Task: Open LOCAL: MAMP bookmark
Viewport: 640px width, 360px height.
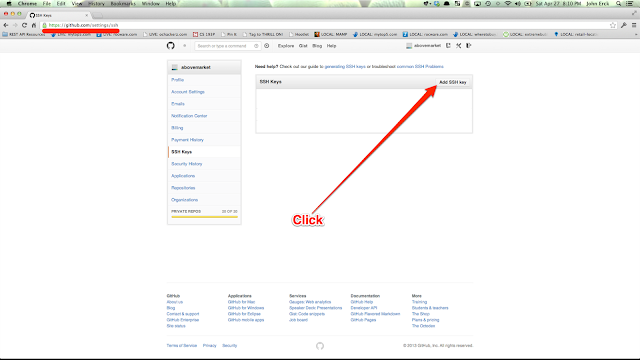Action: 331,35
